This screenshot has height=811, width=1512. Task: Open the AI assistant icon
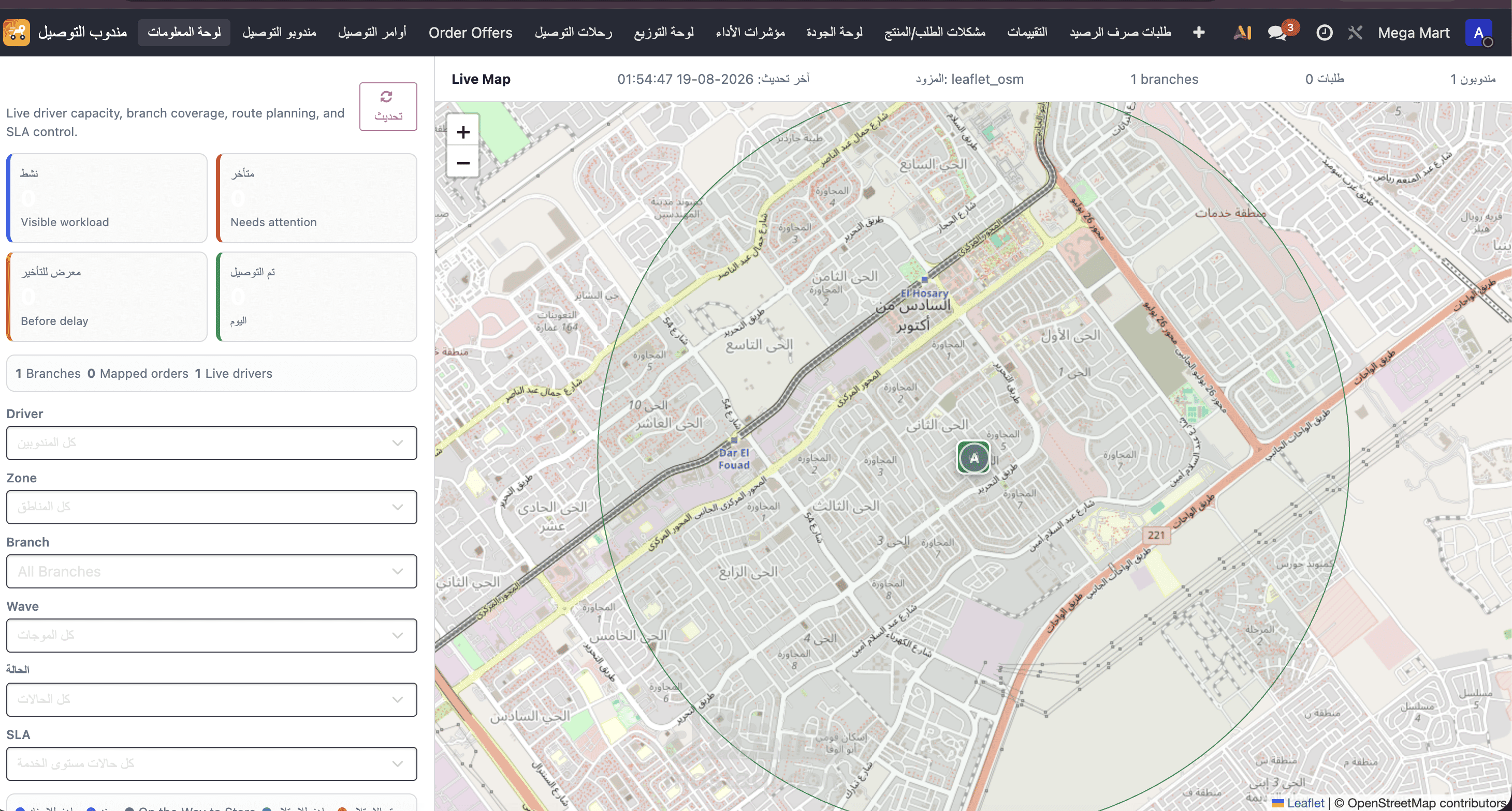pos(1242,32)
